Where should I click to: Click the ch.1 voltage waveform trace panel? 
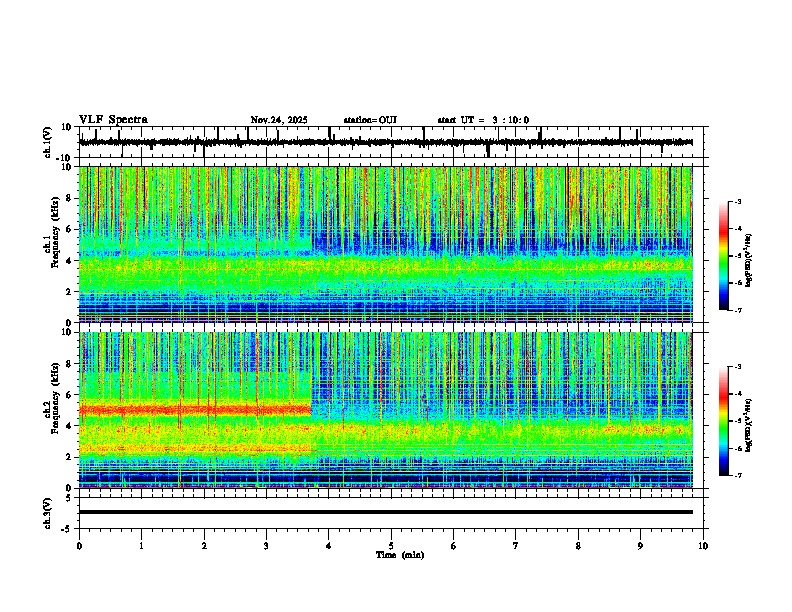(x=391, y=142)
